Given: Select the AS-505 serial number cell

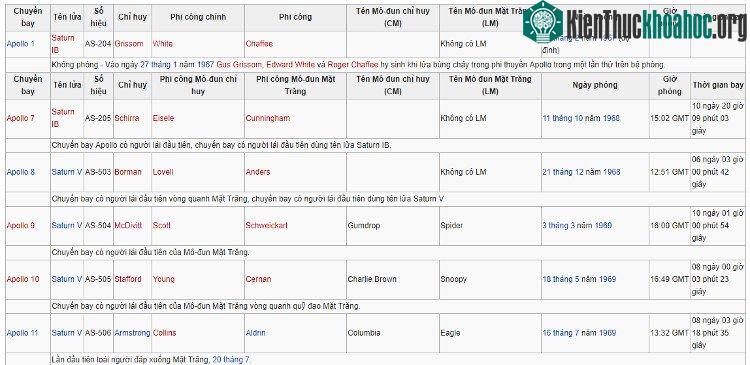Looking at the screenshot, I should point(98,279).
